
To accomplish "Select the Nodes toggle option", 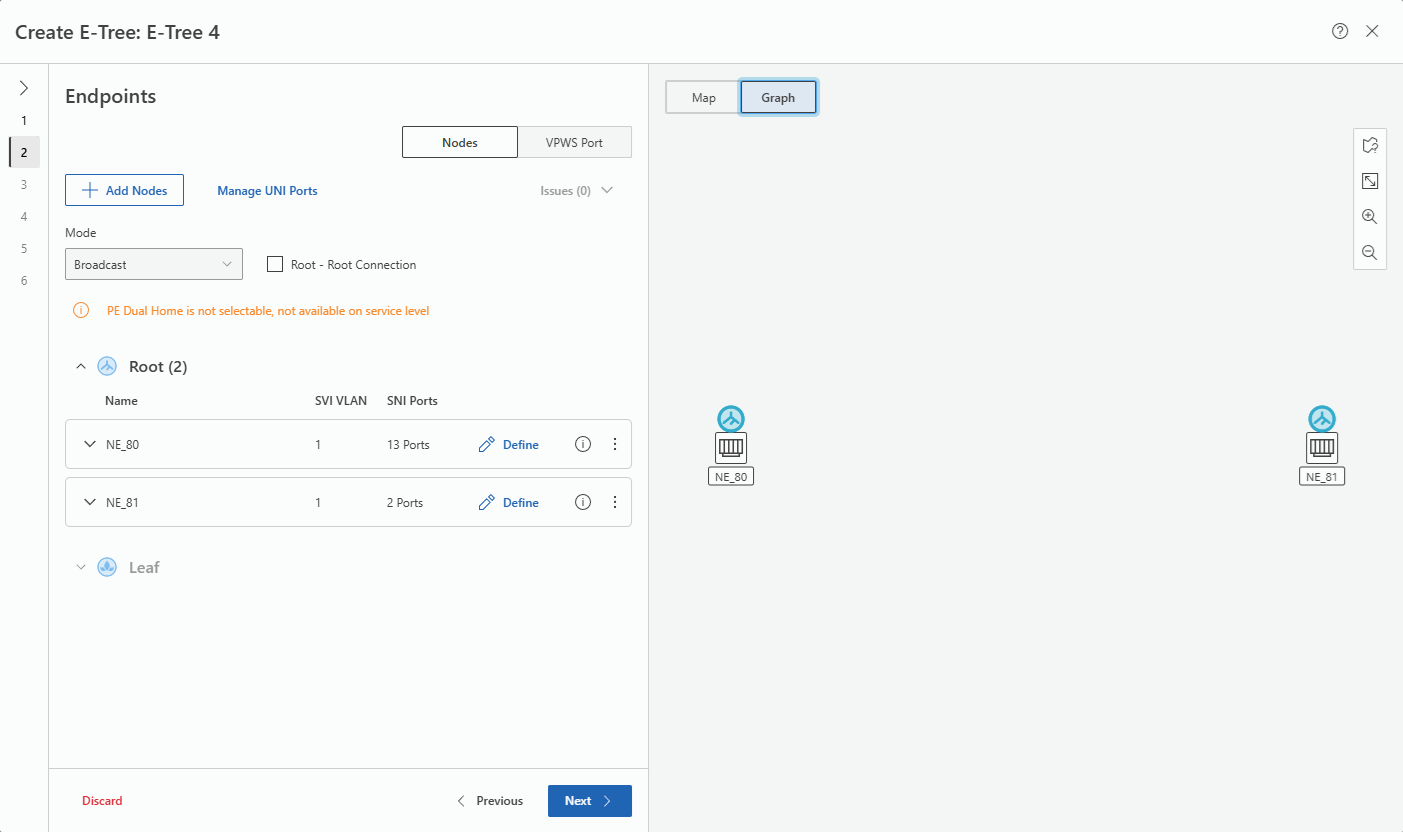I will (x=460, y=142).
